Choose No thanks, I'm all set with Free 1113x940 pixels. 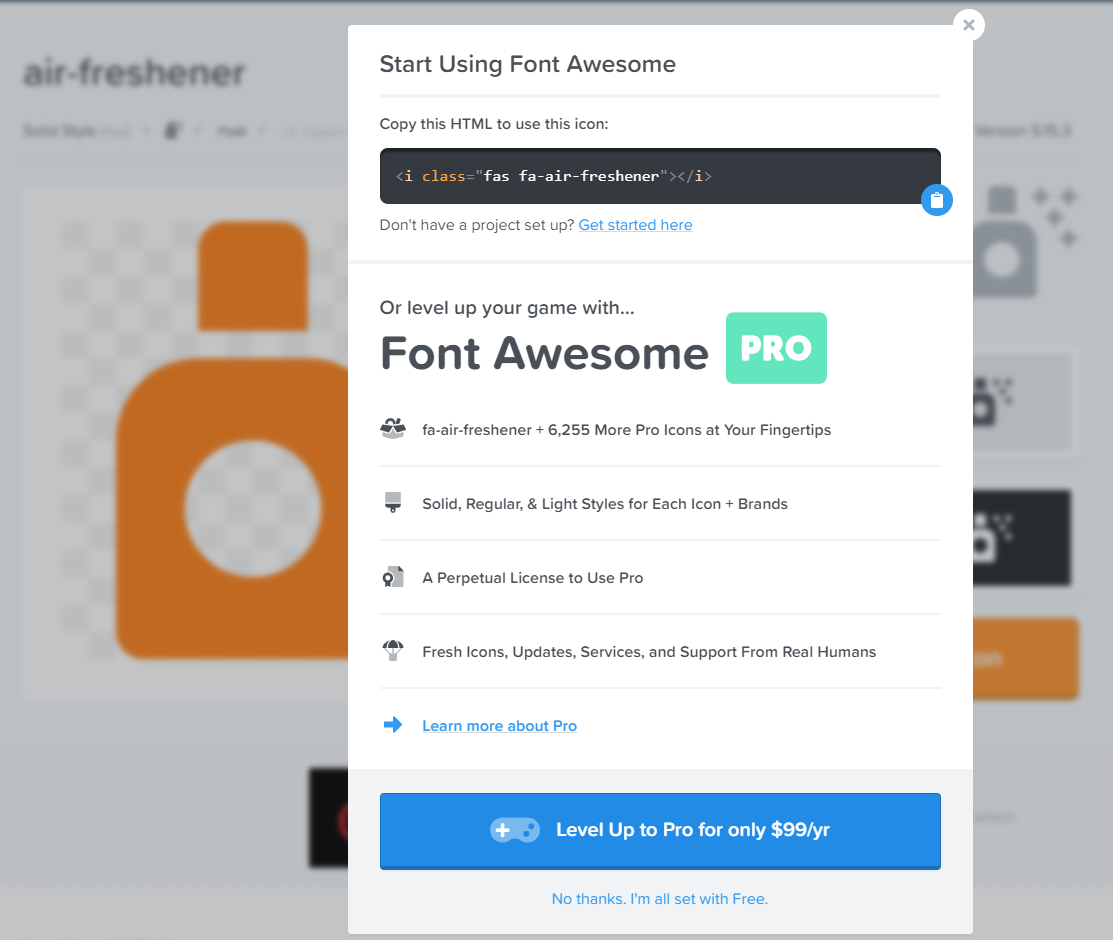(x=659, y=899)
